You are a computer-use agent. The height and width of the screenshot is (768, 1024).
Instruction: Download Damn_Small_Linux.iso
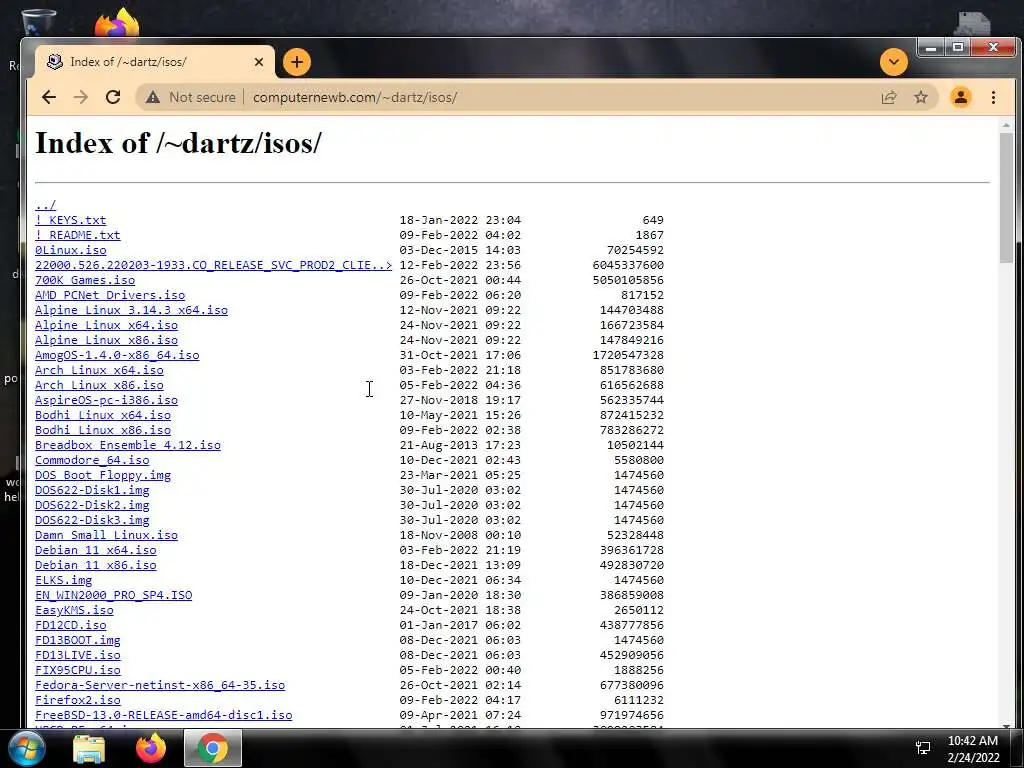click(x=106, y=536)
